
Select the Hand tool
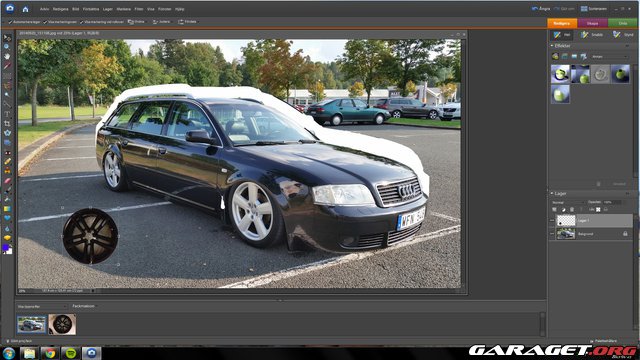[7, 56]
